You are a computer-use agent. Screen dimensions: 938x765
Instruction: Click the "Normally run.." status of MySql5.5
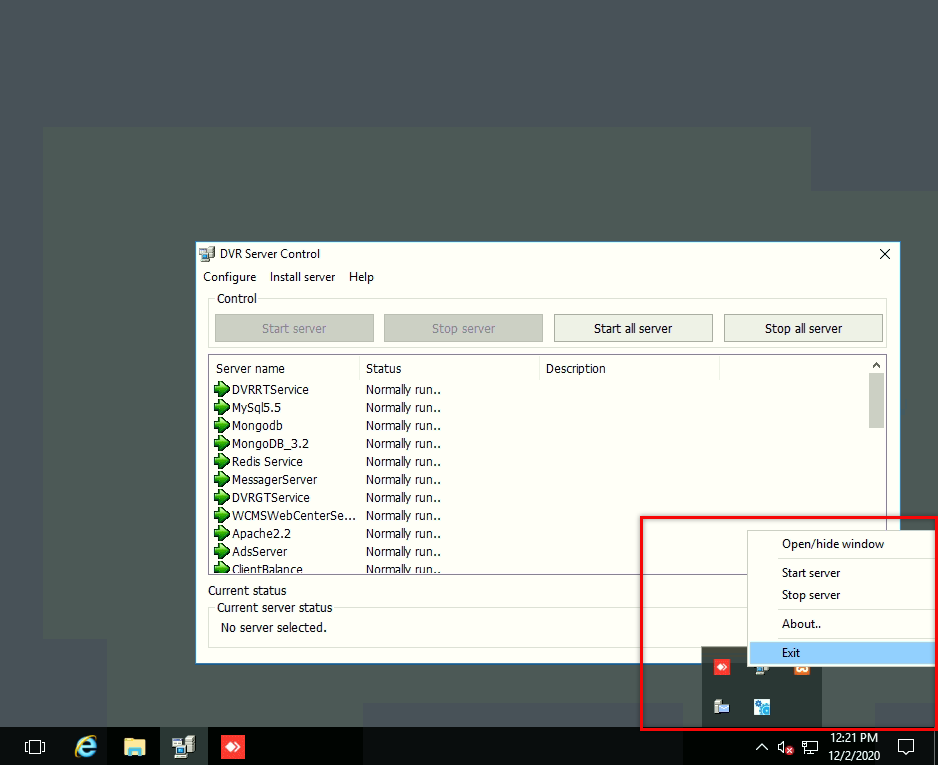click(x=403, y=407)
